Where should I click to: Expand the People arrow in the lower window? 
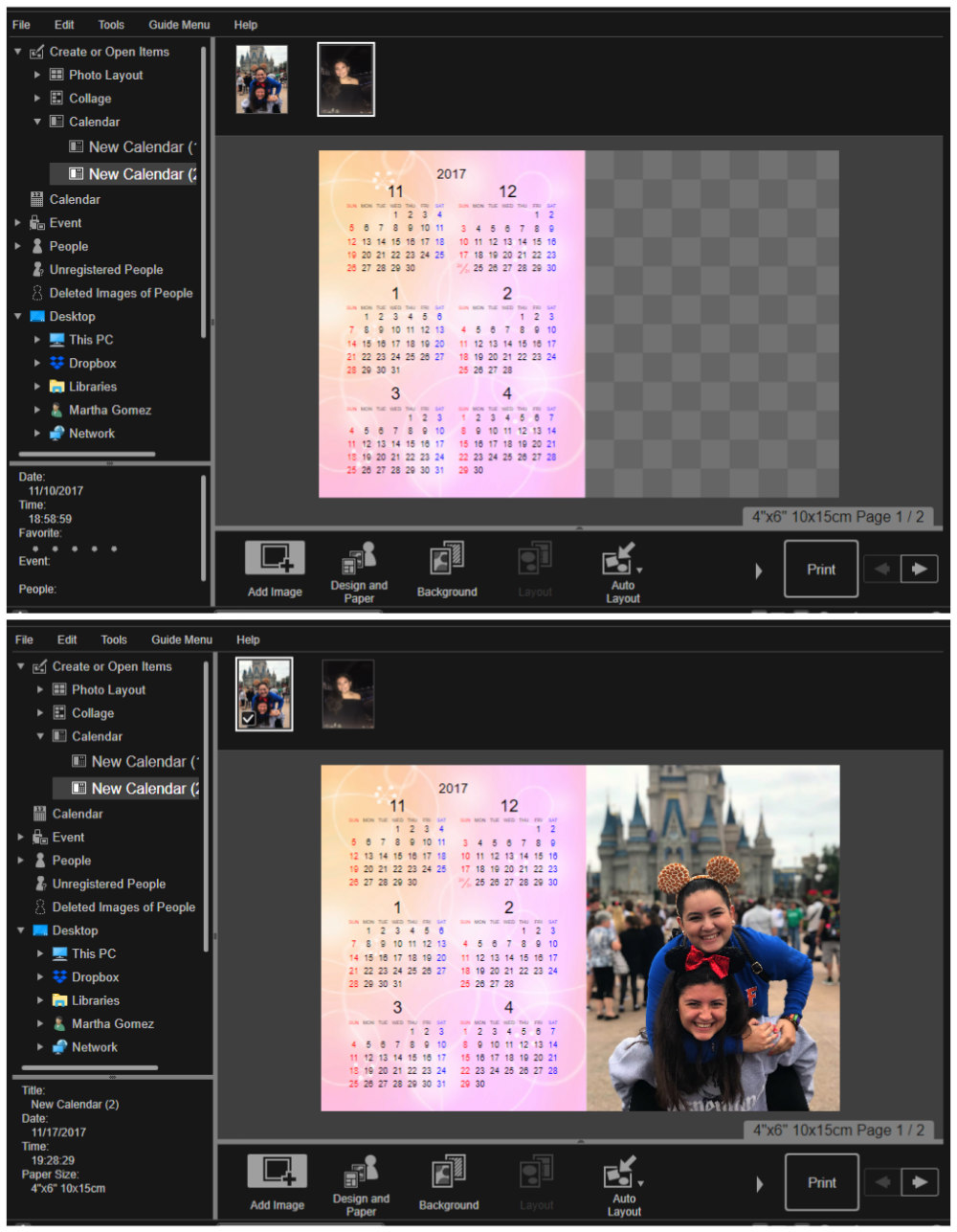pyautogui.click(x=21, y=861)
